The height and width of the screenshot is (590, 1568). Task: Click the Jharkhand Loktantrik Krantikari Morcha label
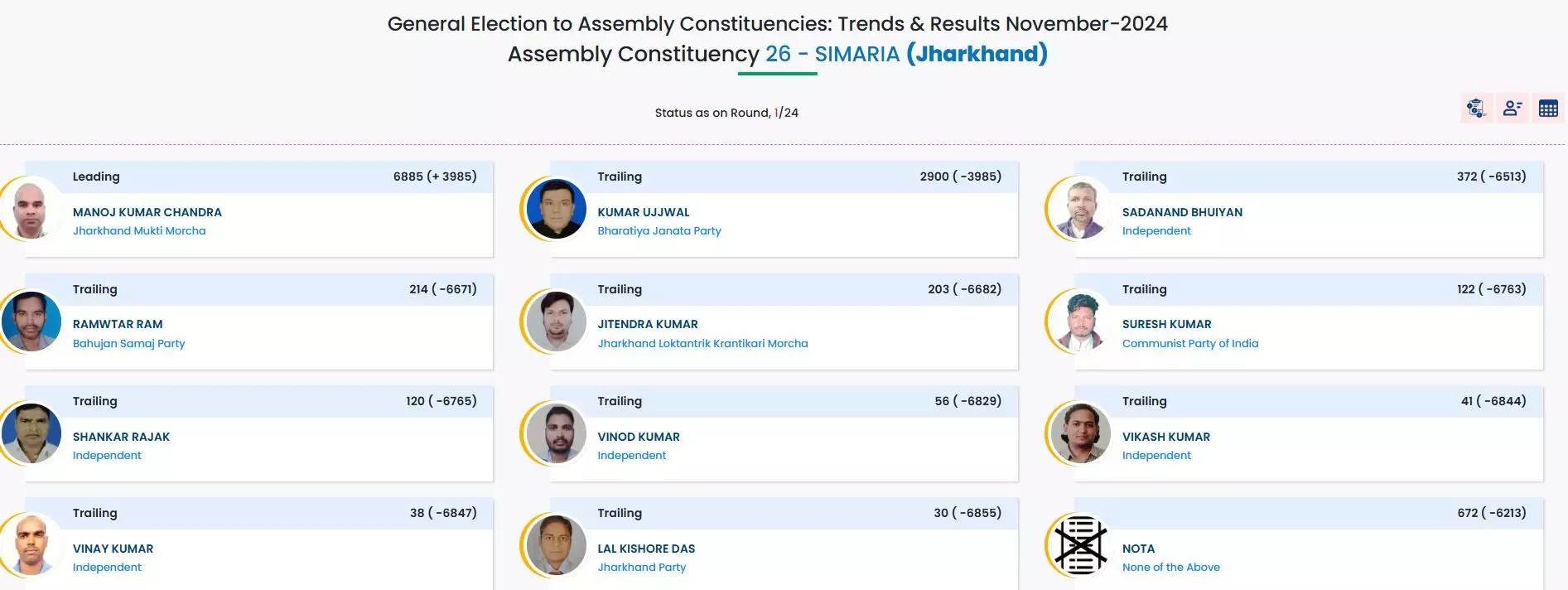click(702, 343)
